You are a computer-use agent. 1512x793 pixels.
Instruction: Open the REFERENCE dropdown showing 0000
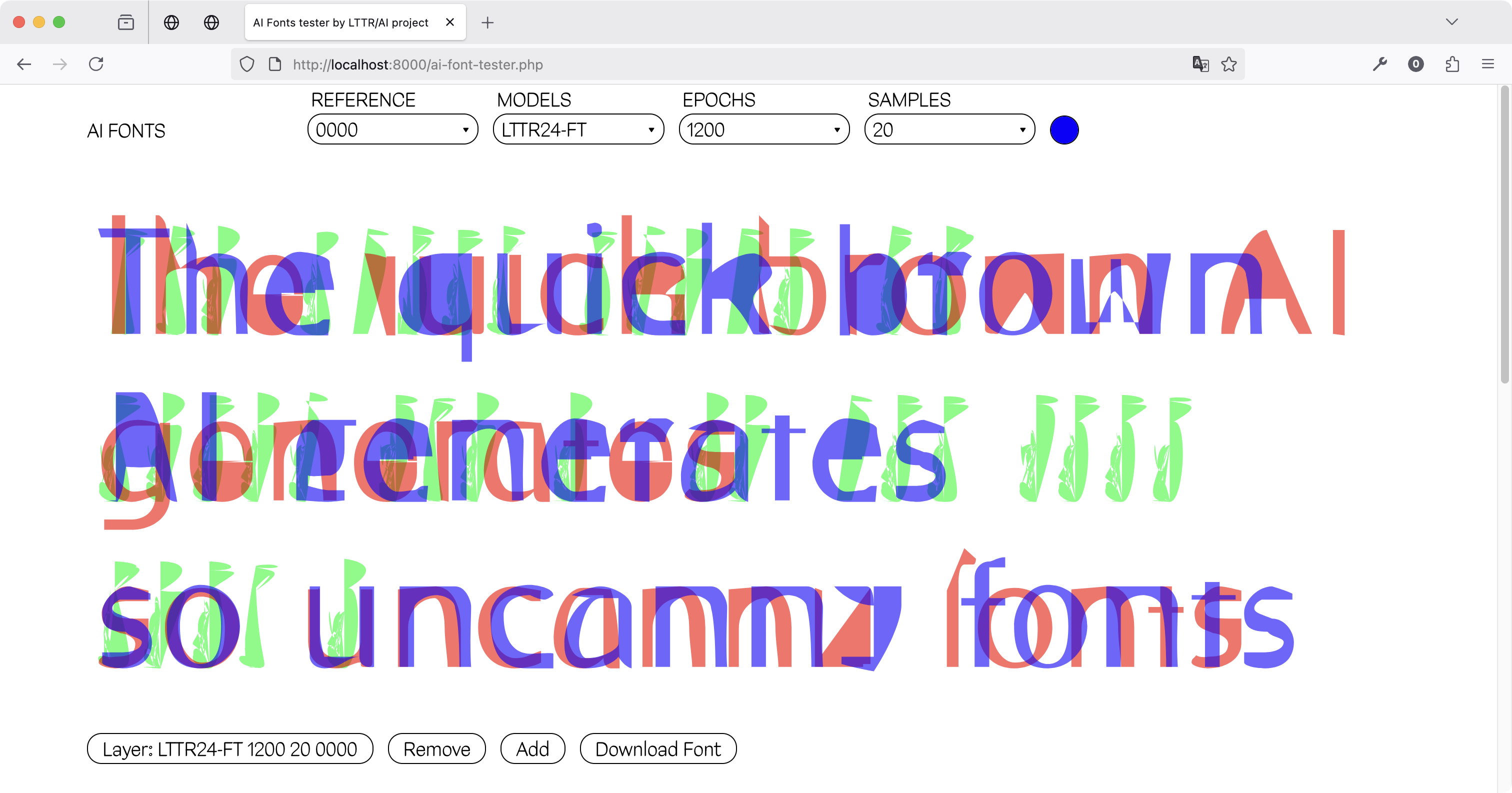point(392,129)
